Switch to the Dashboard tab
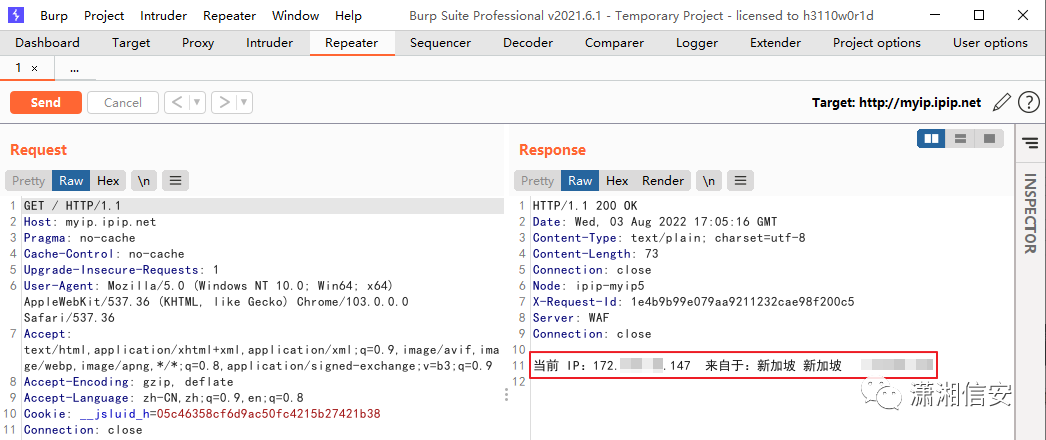The height and width of the screenshot is (440, 1046). tap(47, 43)
